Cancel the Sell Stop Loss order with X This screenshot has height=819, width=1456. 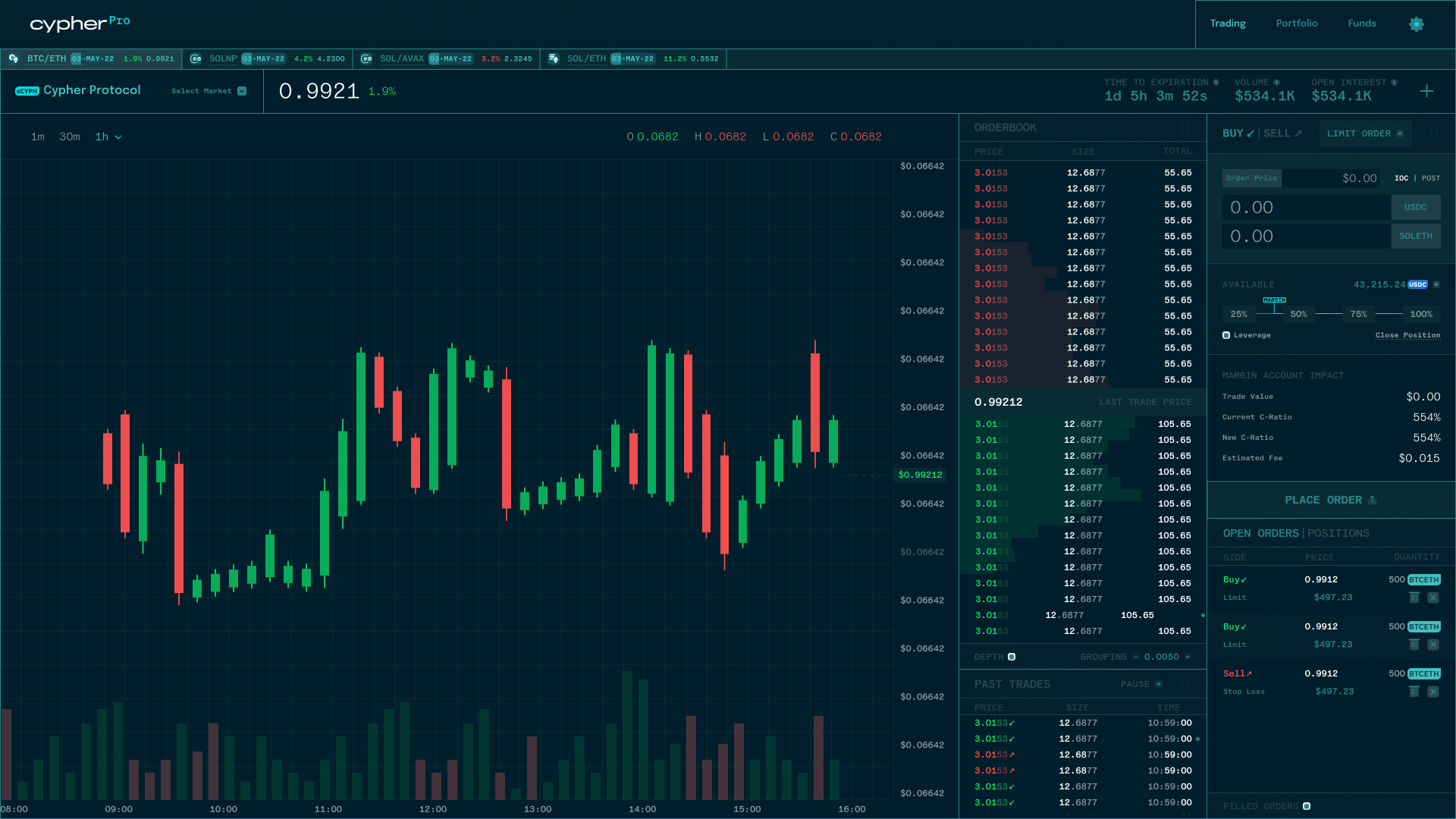click(1432, 692)
